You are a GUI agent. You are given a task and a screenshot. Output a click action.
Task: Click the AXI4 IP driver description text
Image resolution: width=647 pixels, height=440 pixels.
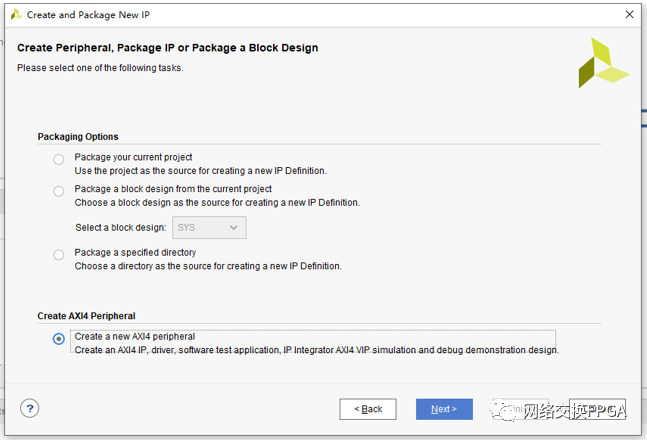tap(316, 350)
